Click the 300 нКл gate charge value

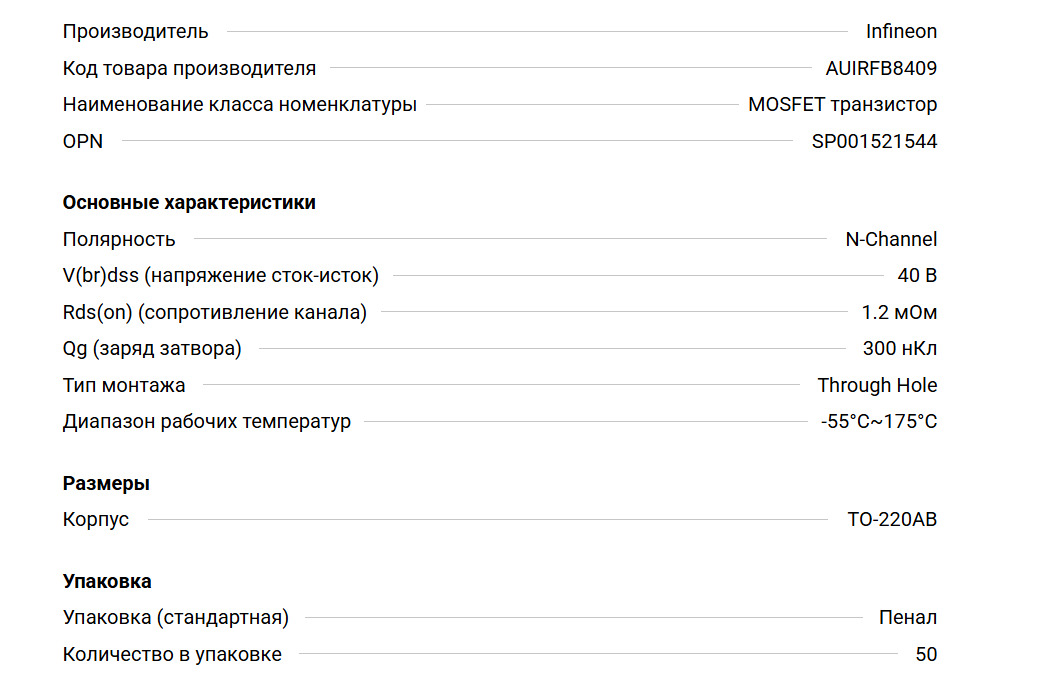pyautogui.click(x=900, y=349)
